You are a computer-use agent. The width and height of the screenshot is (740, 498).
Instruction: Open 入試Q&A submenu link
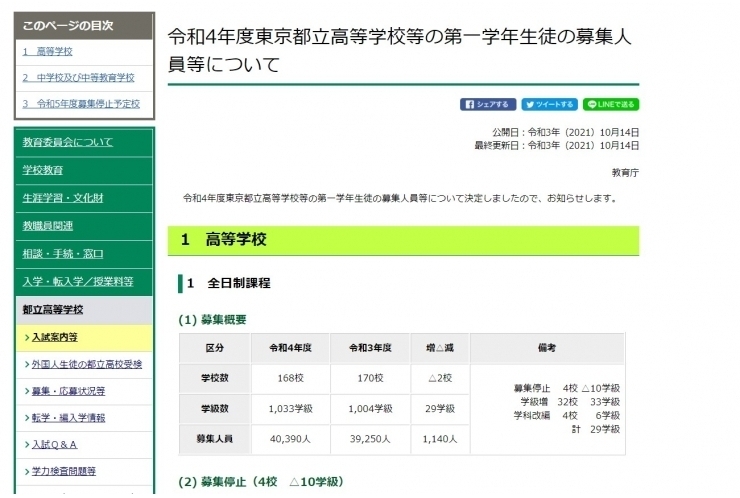click(x=54, y=444)
